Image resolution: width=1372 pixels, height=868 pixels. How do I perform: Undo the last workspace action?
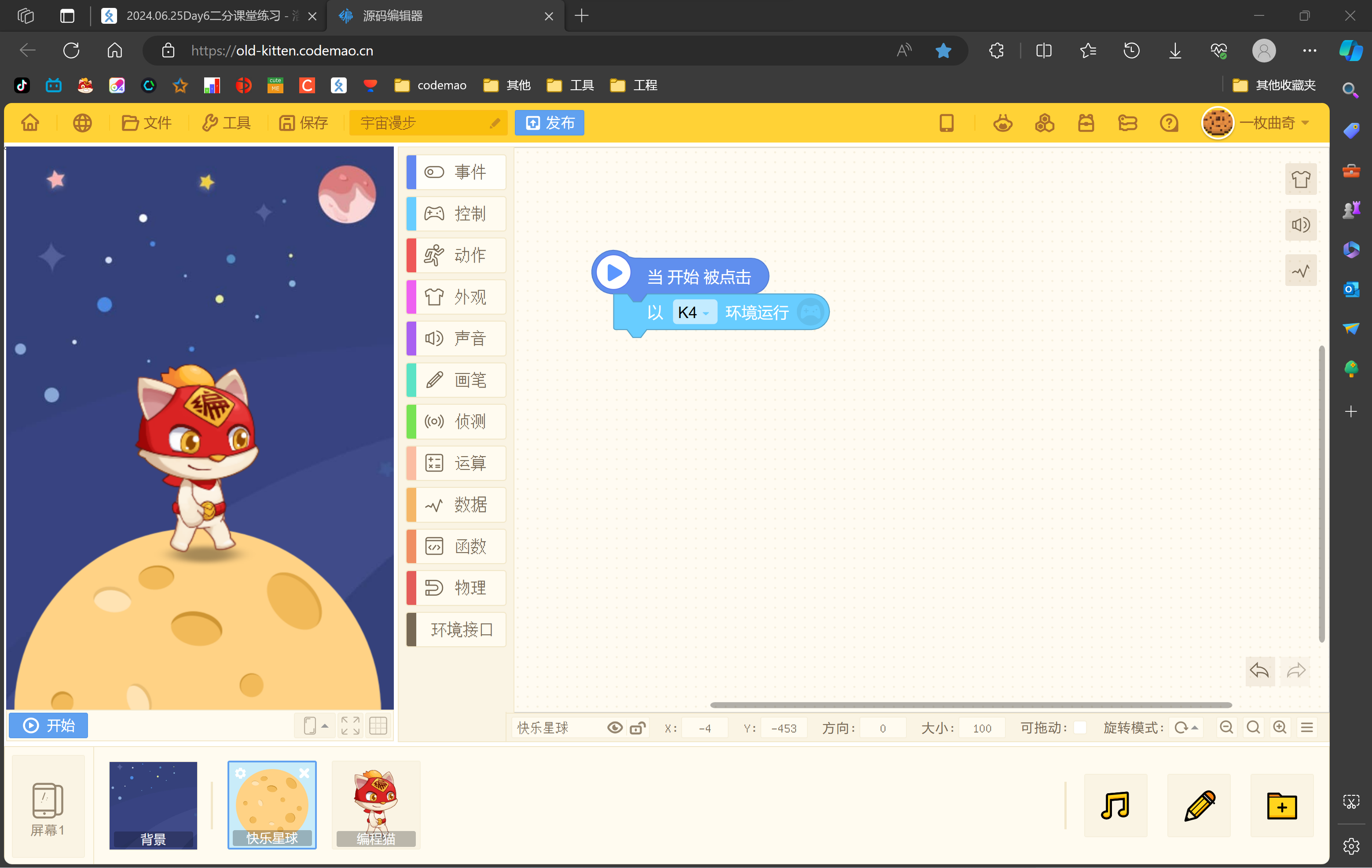click(x=1260, y=670)
